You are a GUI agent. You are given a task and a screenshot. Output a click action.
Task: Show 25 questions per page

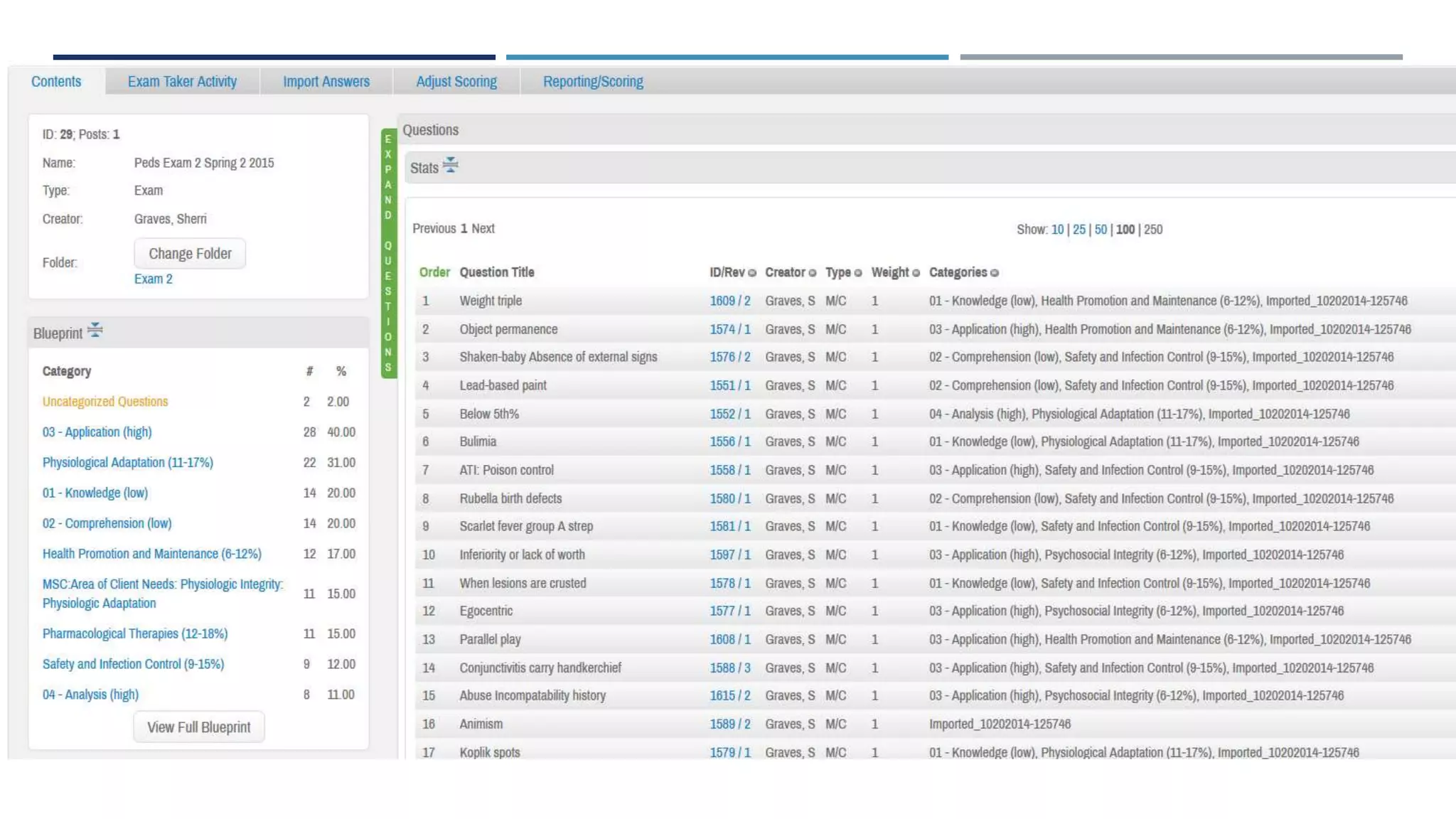(1078, 230)
